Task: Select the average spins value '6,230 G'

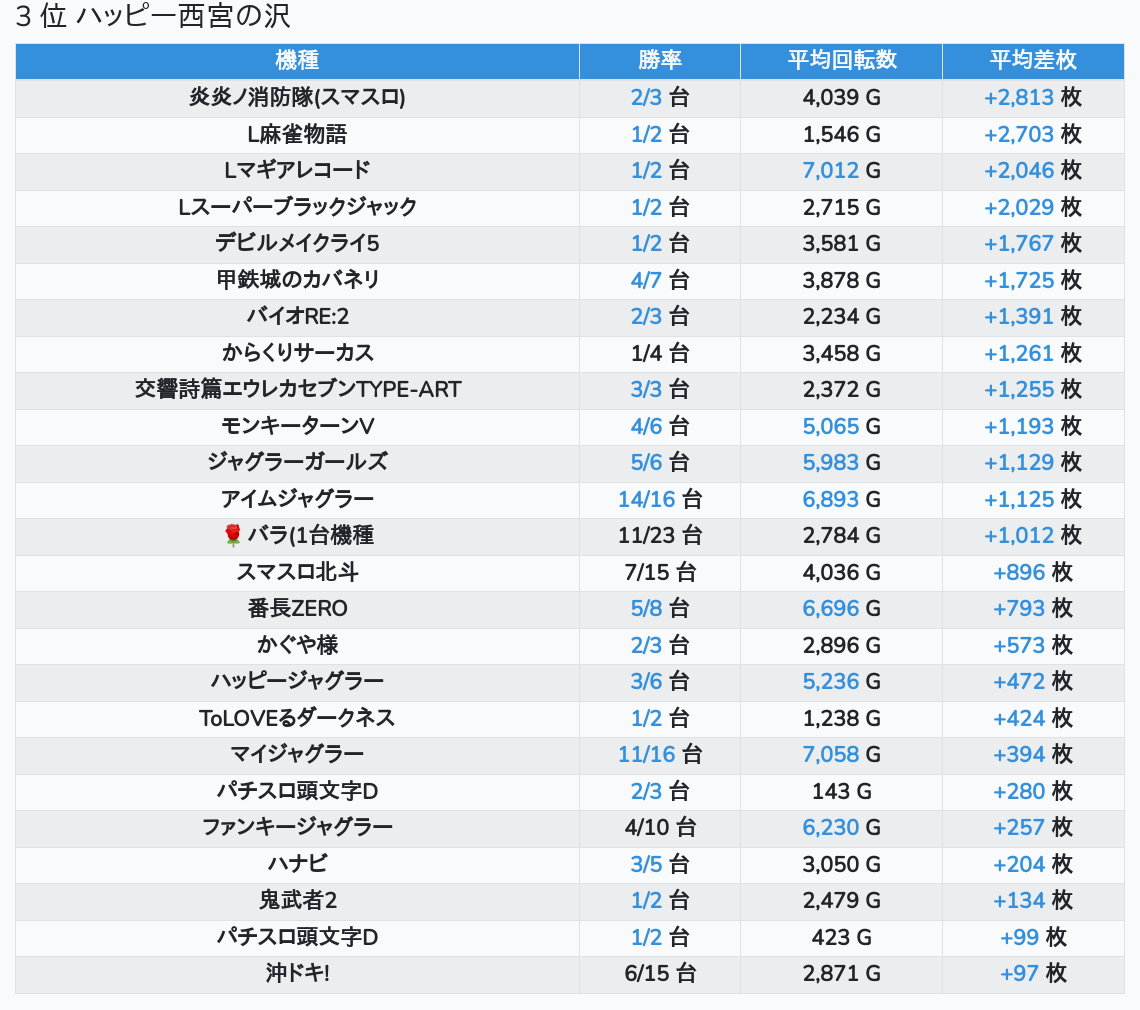Action: 842,827
